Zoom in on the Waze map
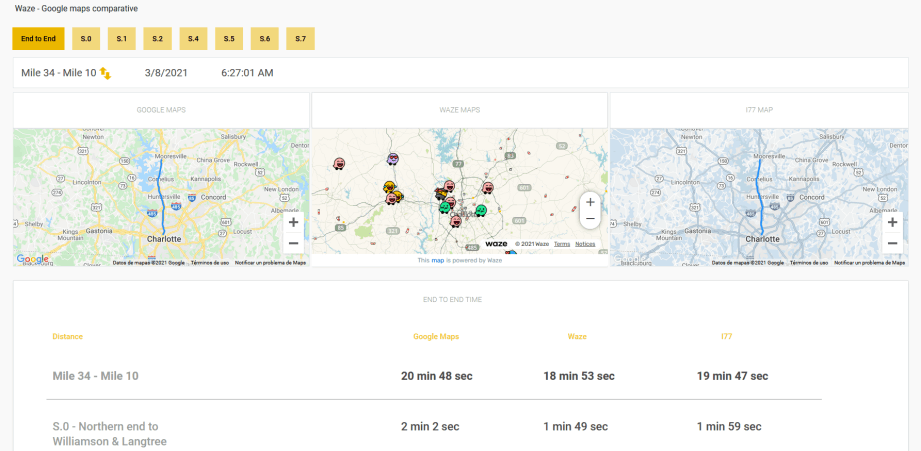Screen dimensions: 921x451 coord(590,202)
